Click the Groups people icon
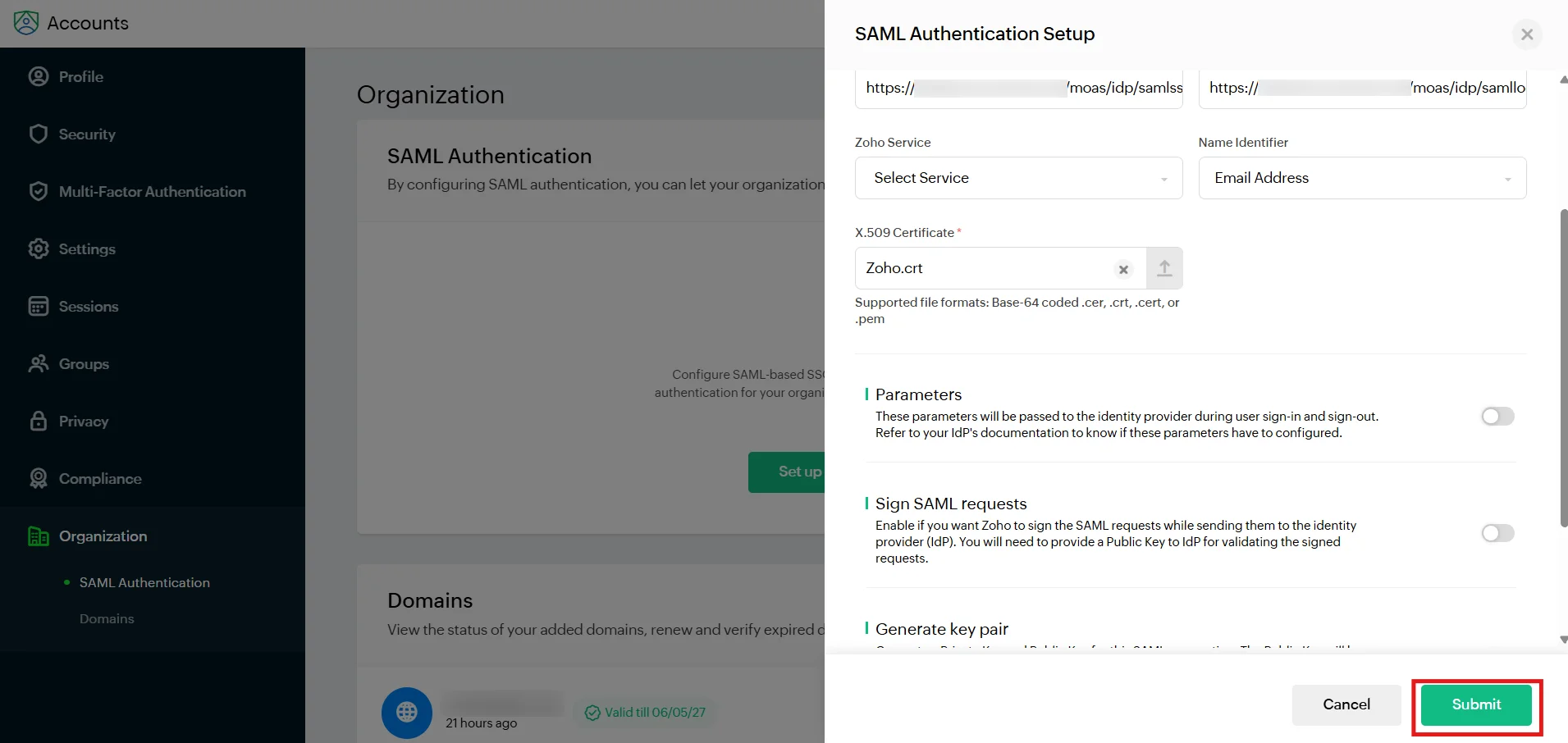Screen dimensions: 1568x743 (x=39, y=363)
